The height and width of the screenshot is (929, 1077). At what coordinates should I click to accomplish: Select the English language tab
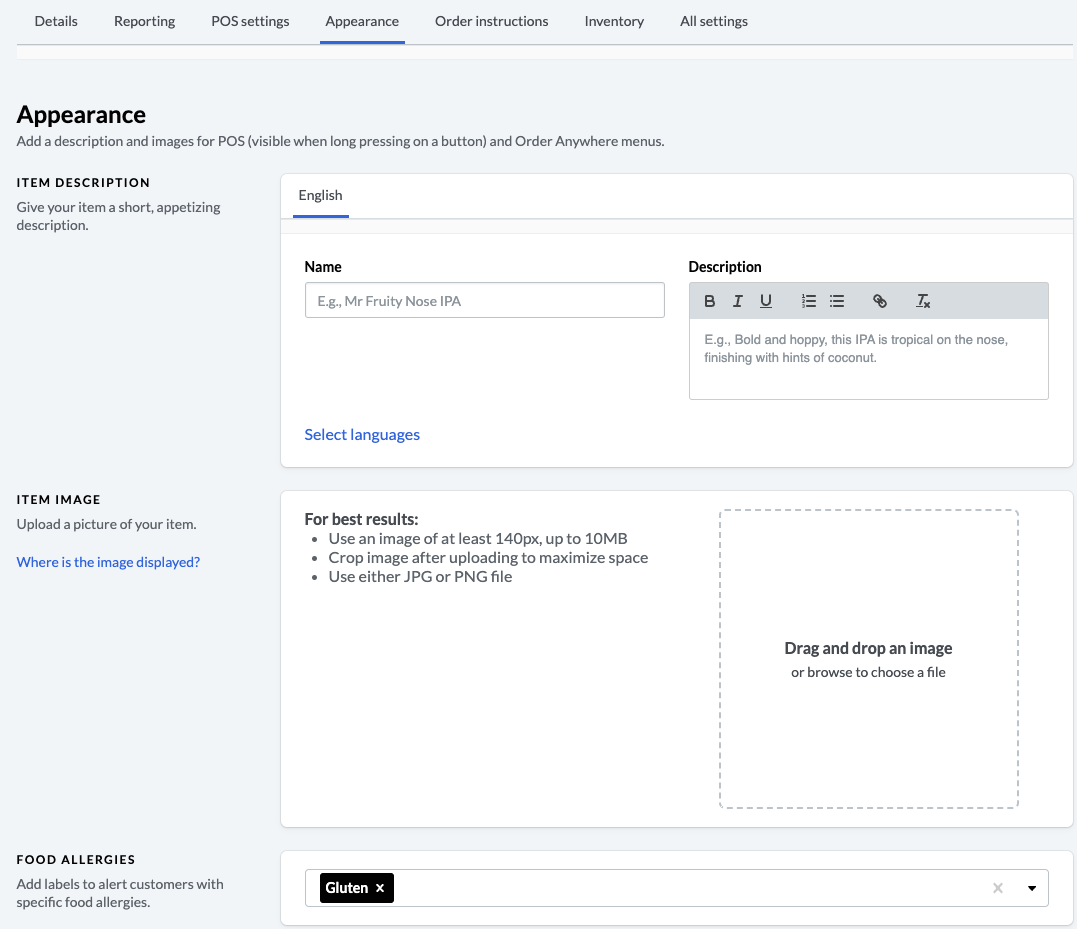point(320,195)
